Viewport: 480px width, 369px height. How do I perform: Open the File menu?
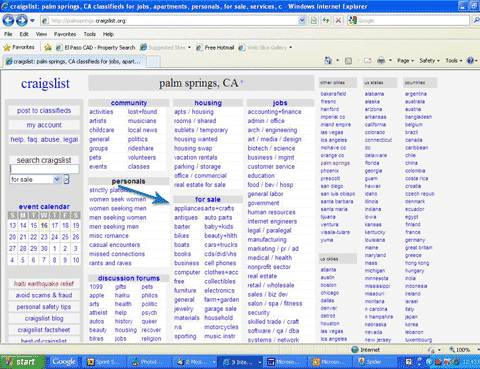[x=8, y=34]
